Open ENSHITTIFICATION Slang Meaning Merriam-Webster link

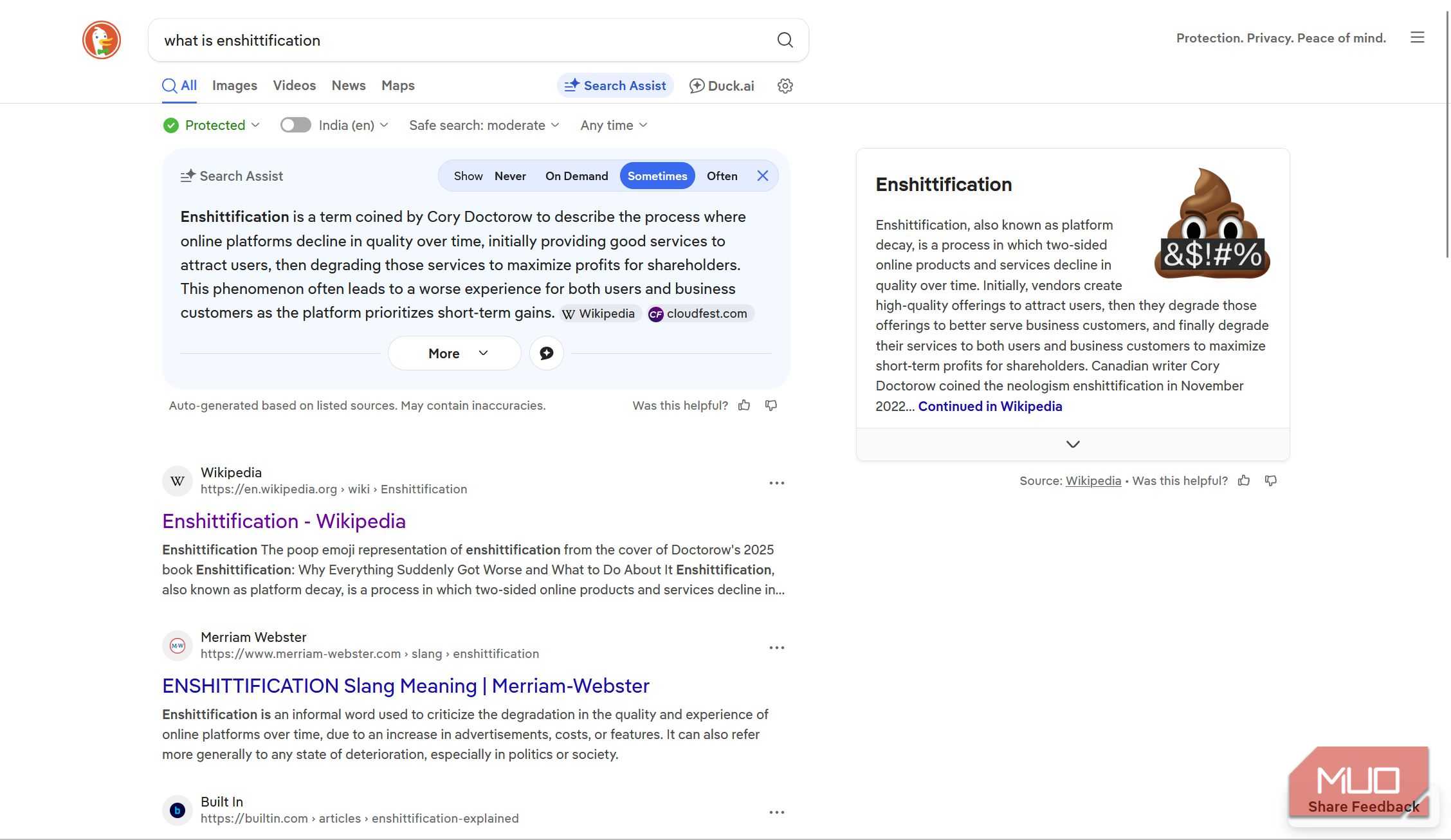click(x=406, y=686)
